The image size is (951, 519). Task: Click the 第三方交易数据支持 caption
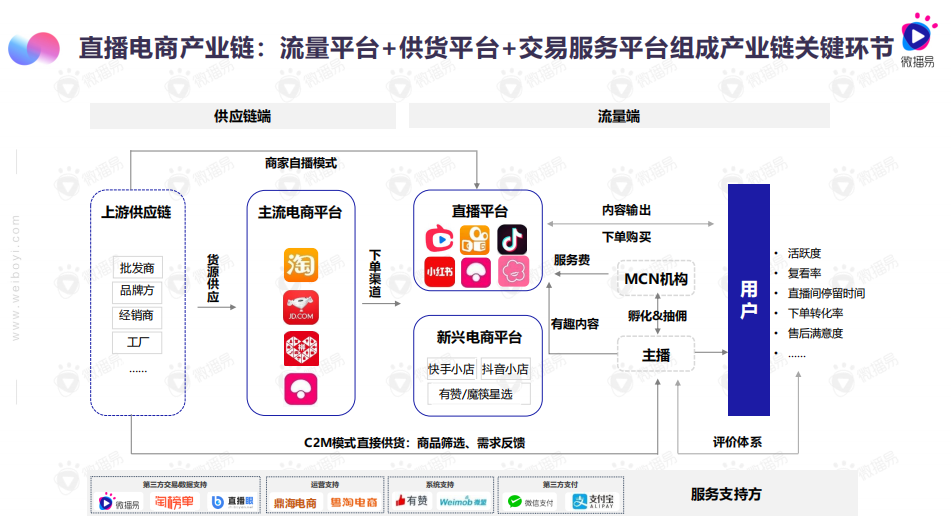[x=175, y=484]
